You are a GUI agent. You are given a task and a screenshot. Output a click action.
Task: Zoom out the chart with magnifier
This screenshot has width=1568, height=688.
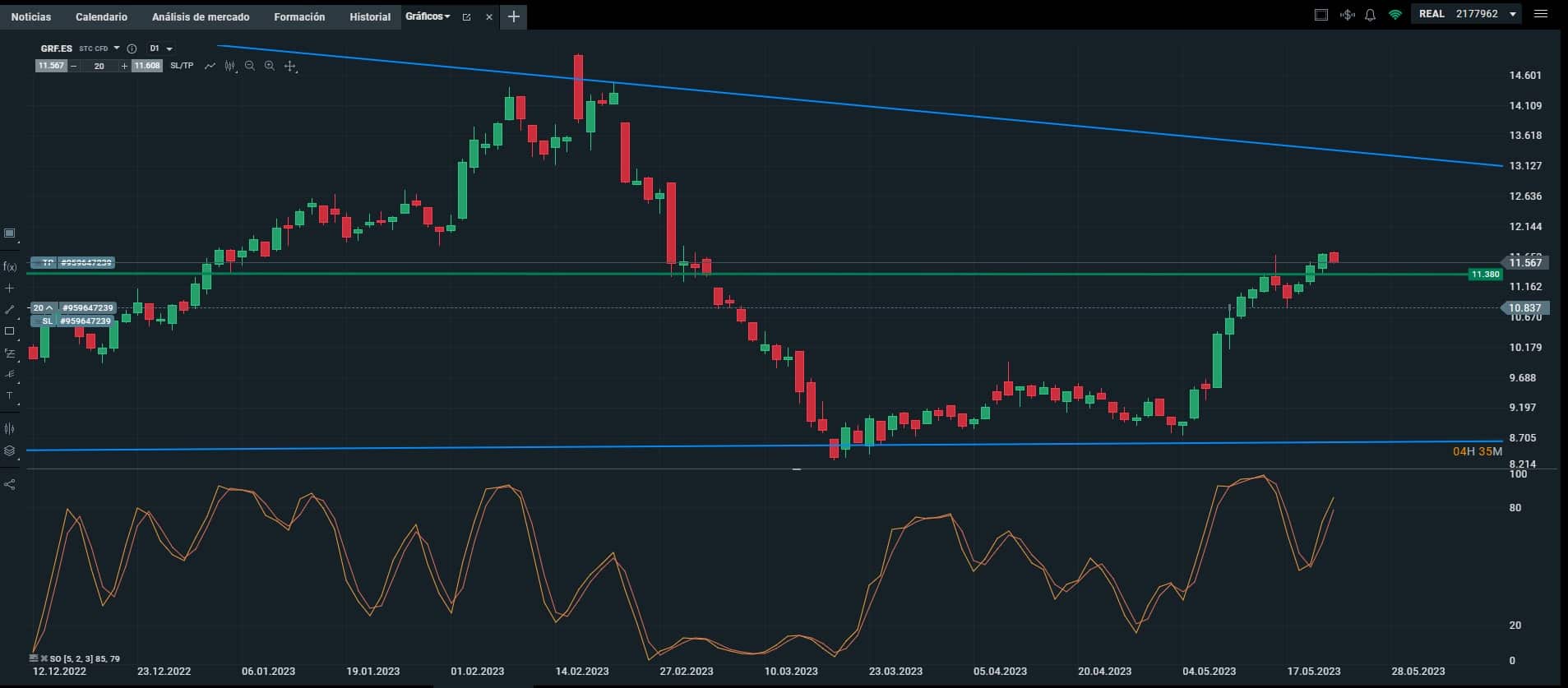coord(250,66)
